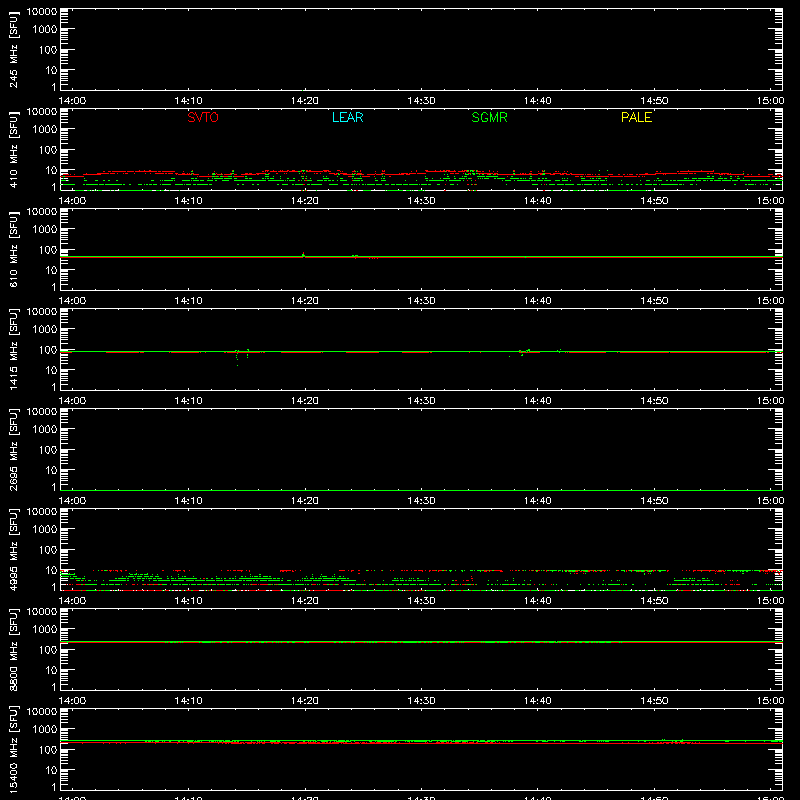Click the green dip near 14:15 in 1415 MHz plot
Viewport: 800px width, 800px height.
click(x=237, y=358)
